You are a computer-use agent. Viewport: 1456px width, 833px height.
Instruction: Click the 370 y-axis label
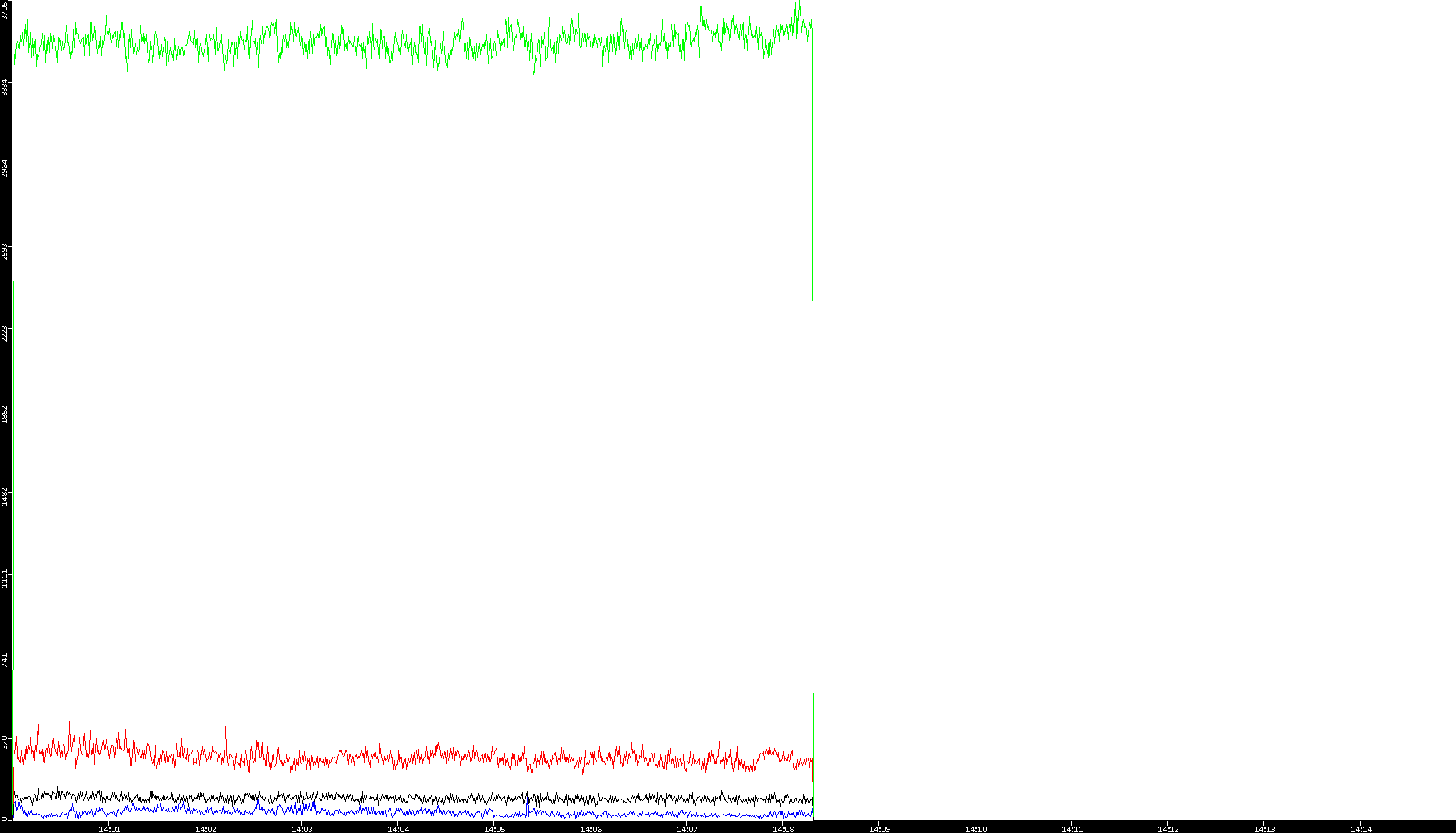(5, 742)
